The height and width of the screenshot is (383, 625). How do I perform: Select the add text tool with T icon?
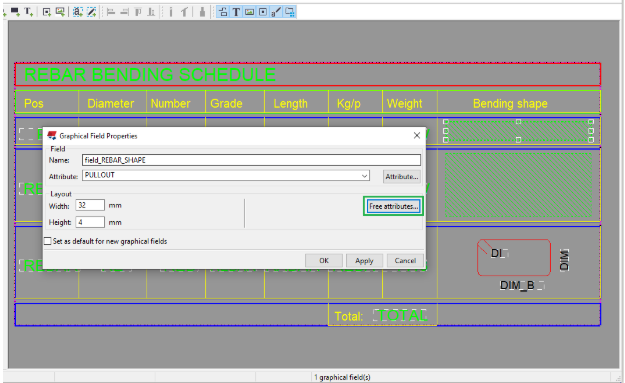tap(28, 12)
